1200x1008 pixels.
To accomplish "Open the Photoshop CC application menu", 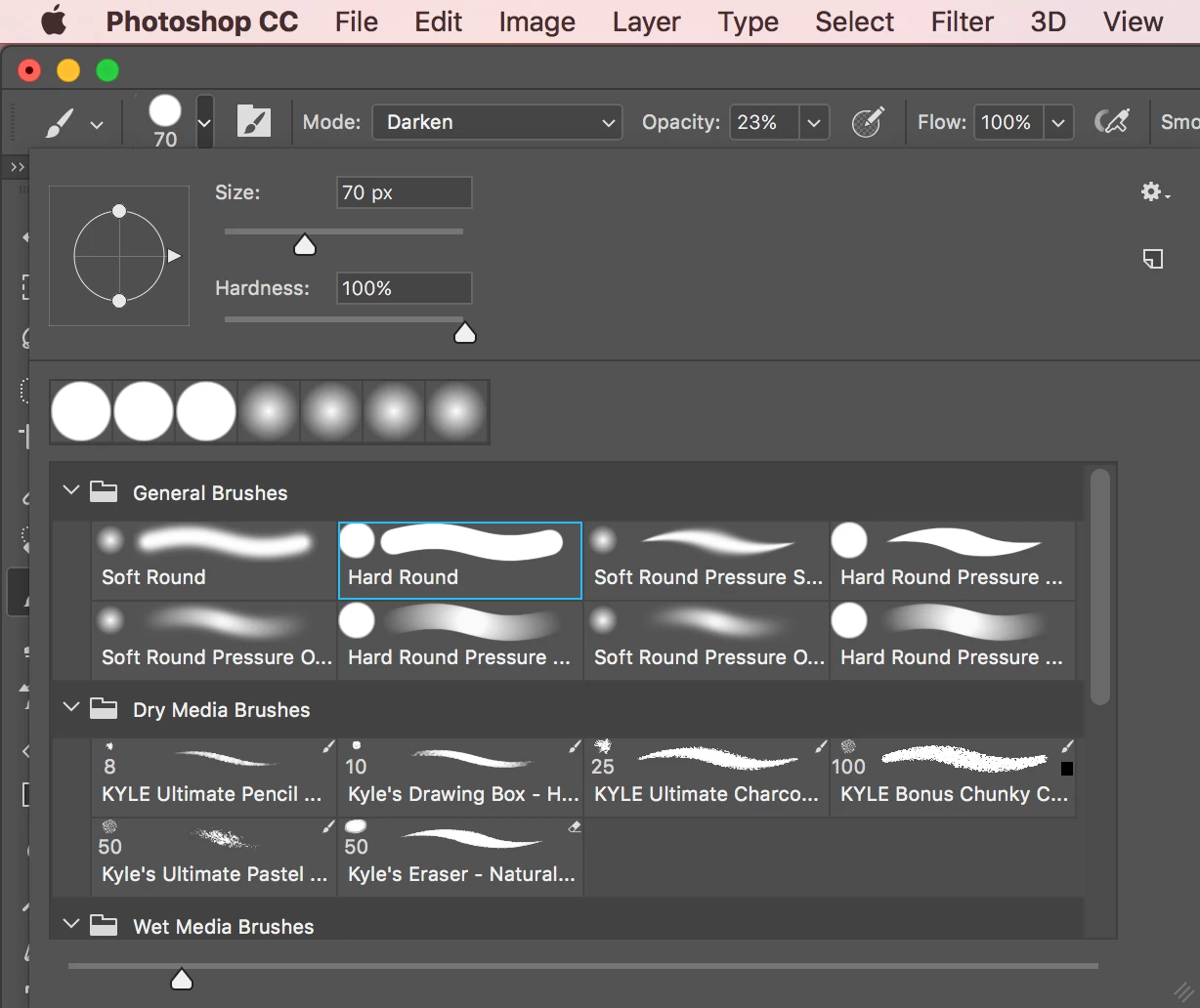I will [202, 21].
